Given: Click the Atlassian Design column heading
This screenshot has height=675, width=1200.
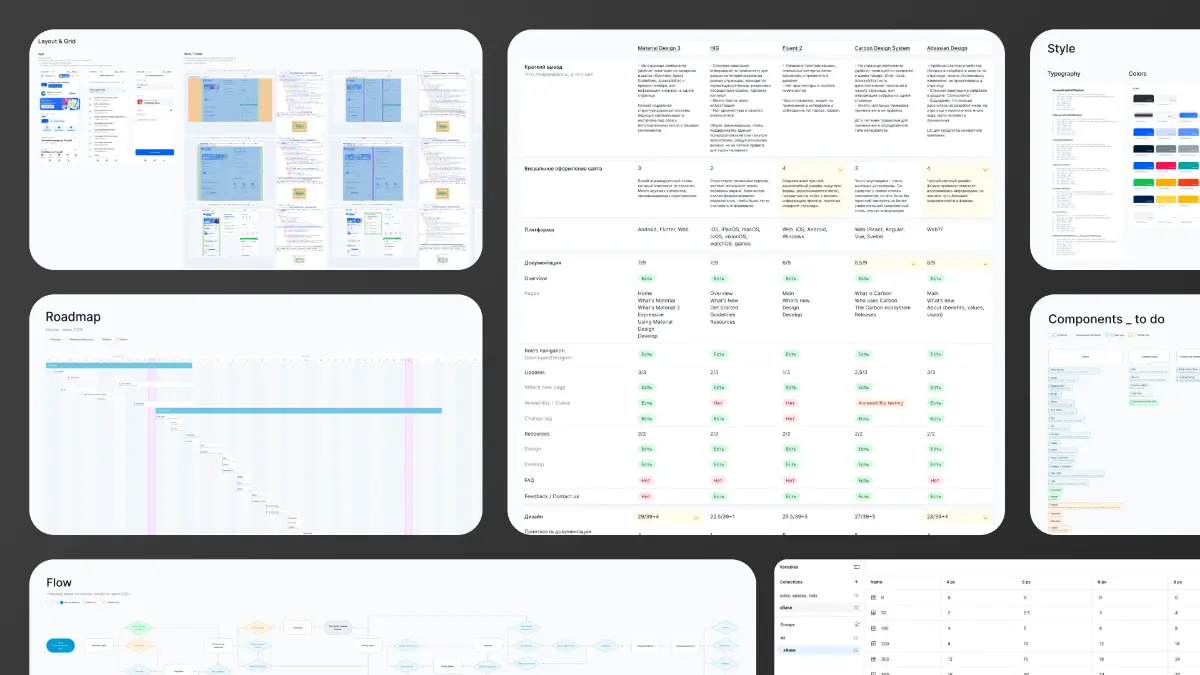Looking at the screenshot, I should [x=947, y=48].
